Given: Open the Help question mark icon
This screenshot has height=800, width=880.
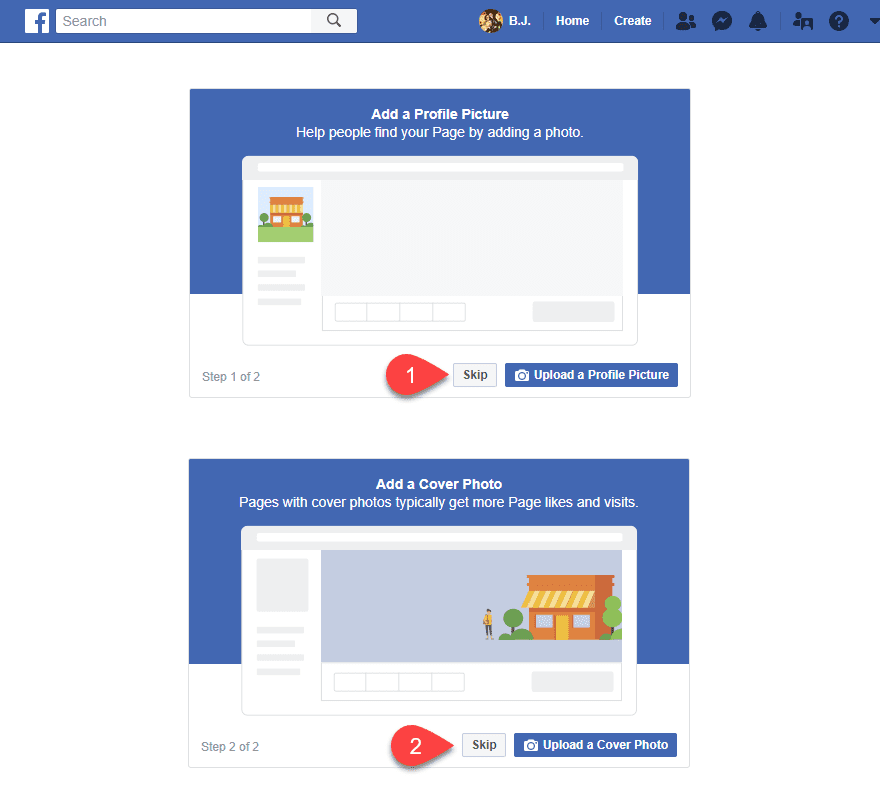Looking at the screenshot, I should point(838,20).
